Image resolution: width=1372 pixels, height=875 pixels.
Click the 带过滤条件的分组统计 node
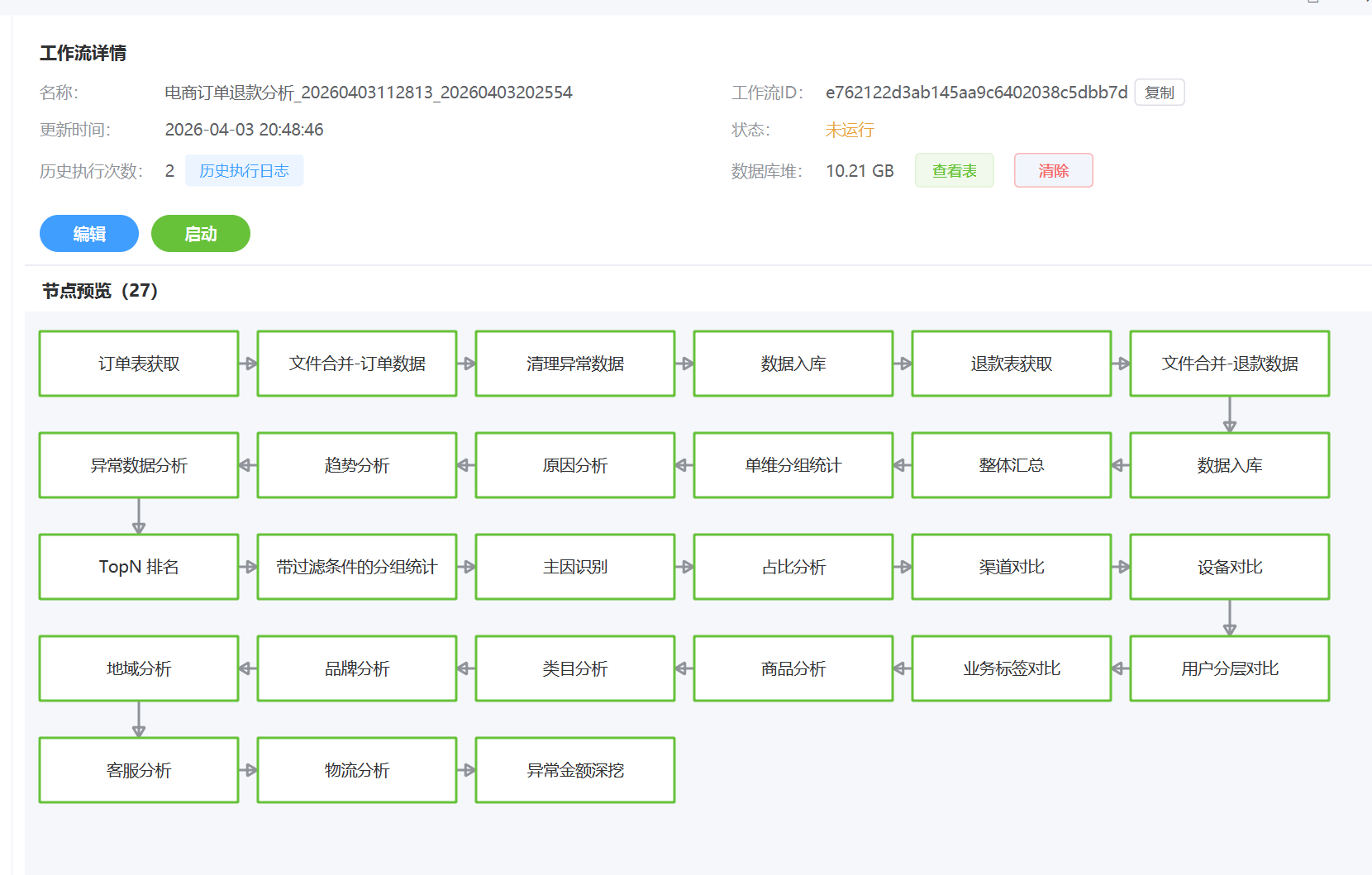pyautogui.click(x=357, y=567)
